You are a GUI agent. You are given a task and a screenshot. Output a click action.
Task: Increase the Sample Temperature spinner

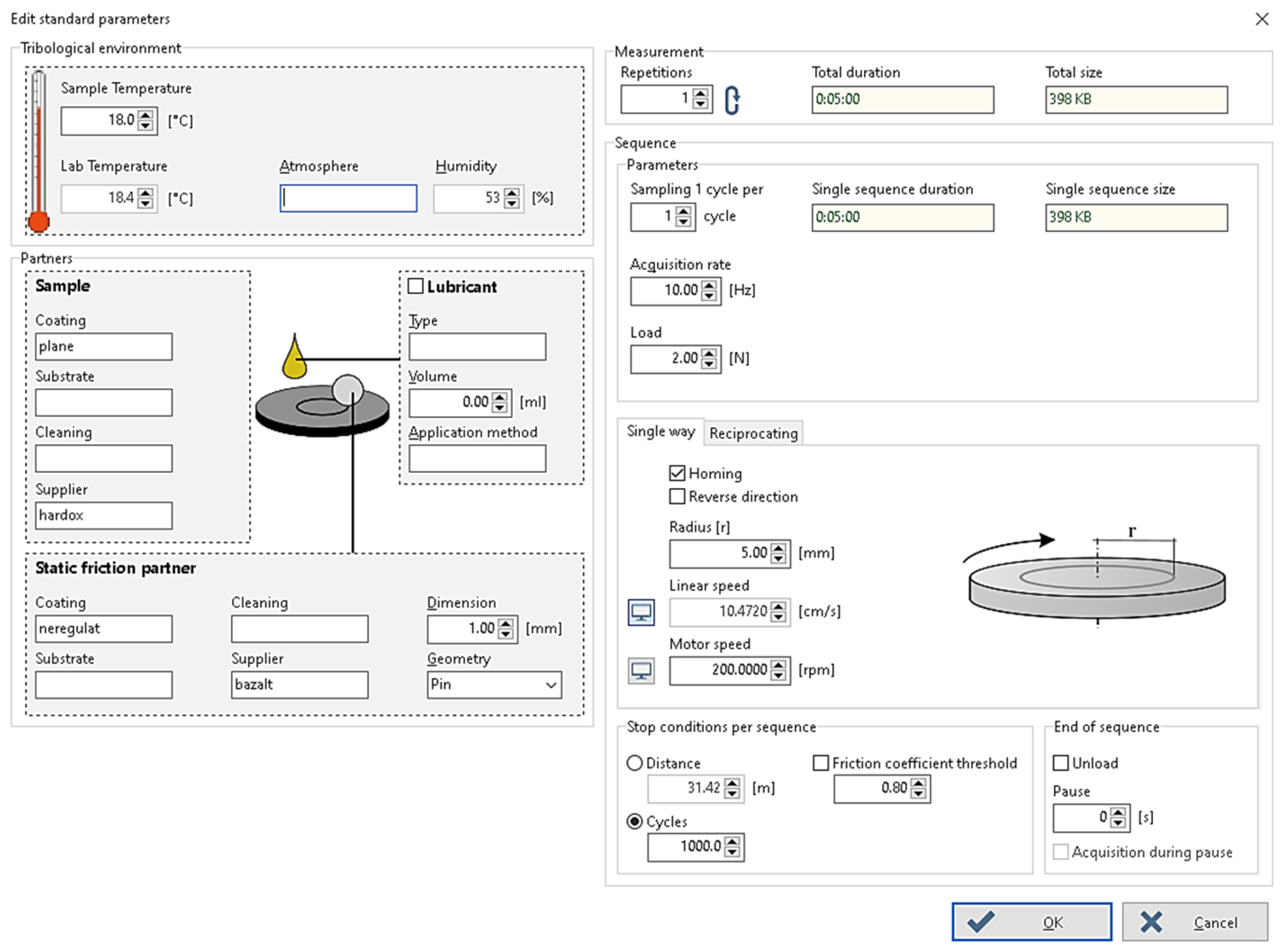pos(146,115)
